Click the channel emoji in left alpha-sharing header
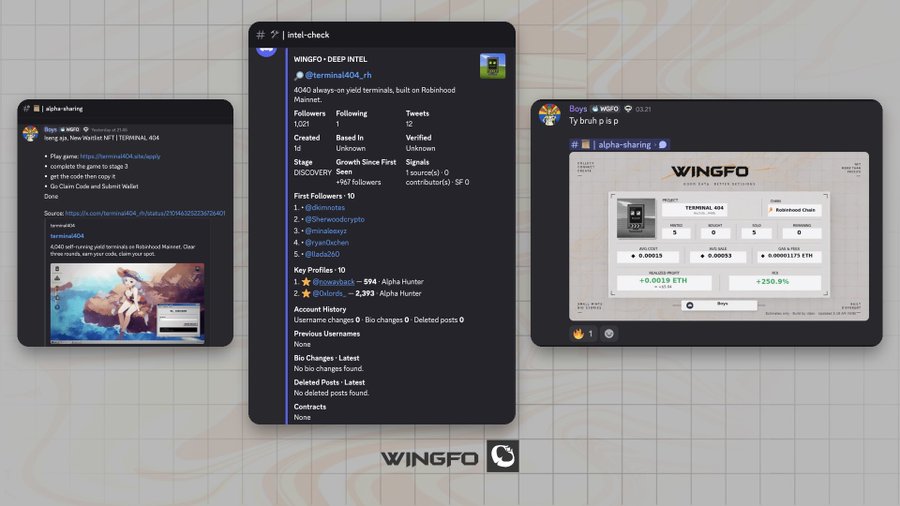Image resolution: width=900 pixels, height=506 pixels. (x=36, y=108)
